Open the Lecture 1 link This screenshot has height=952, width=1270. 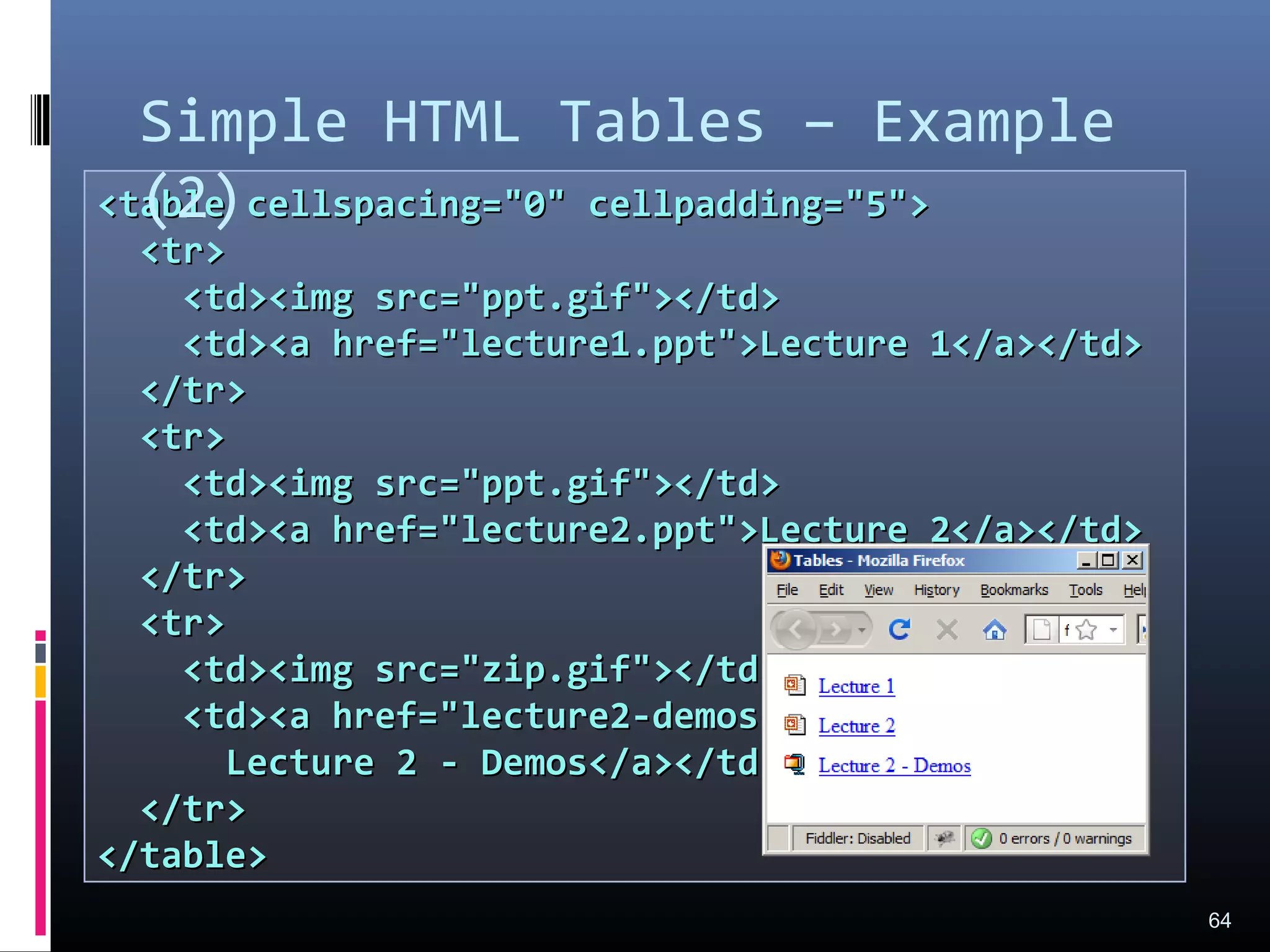[856, 687]
